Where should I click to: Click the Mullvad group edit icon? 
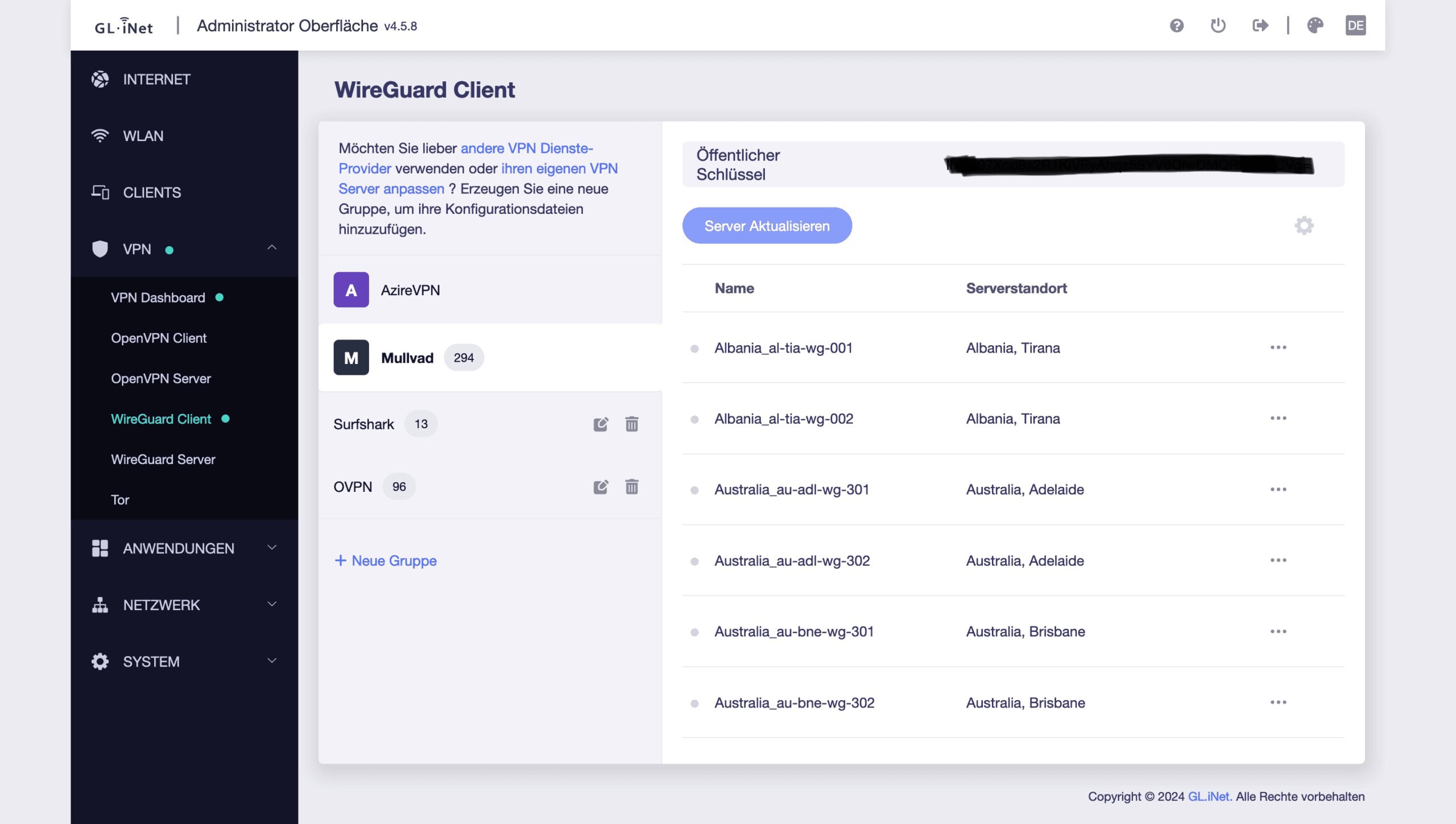(600, 357)
